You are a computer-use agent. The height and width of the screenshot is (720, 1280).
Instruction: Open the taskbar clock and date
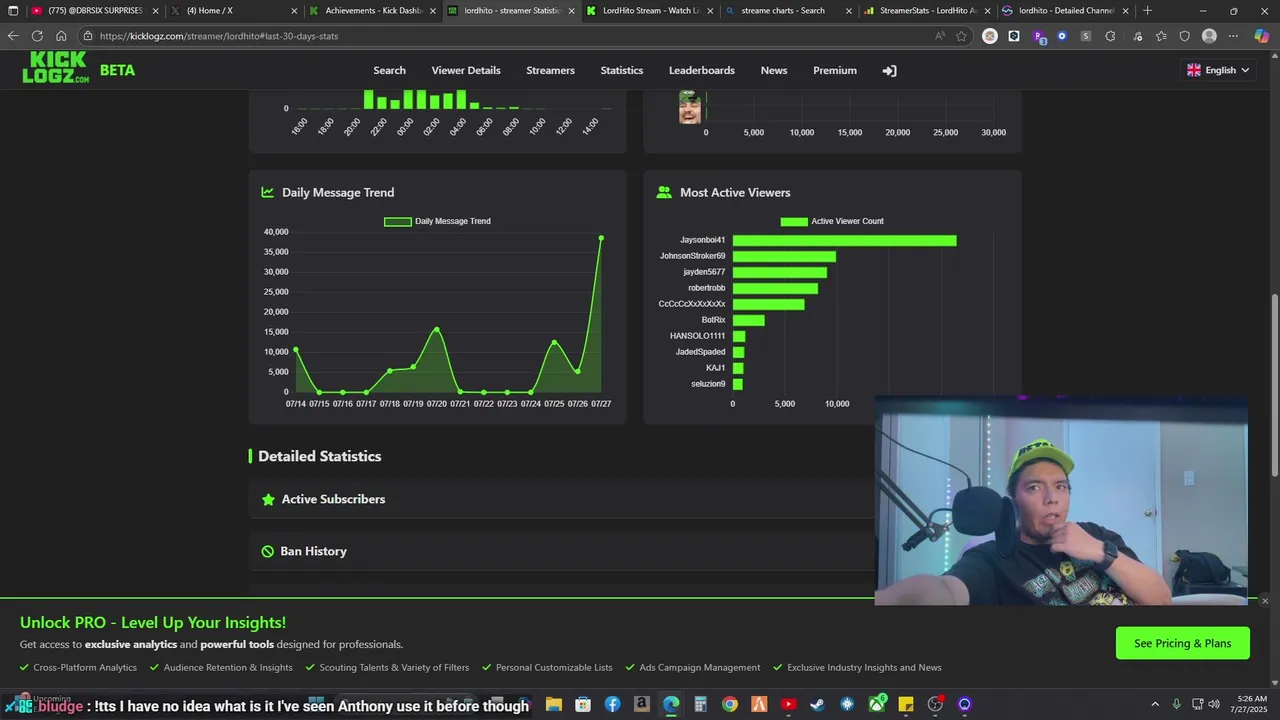(x=1250, y=704)
